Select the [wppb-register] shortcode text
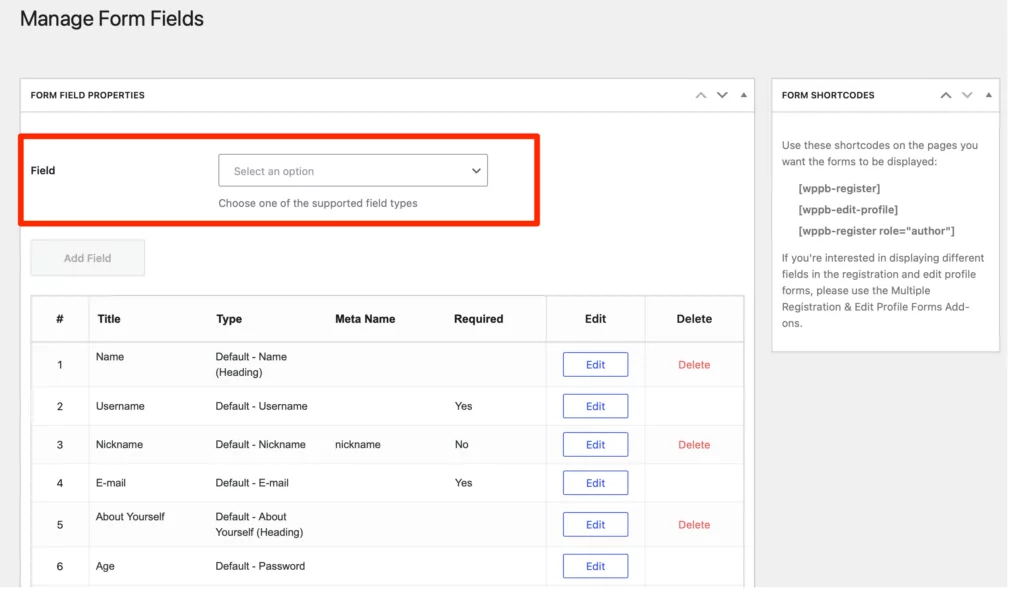 pyautogui.click(x=839, y=189)
